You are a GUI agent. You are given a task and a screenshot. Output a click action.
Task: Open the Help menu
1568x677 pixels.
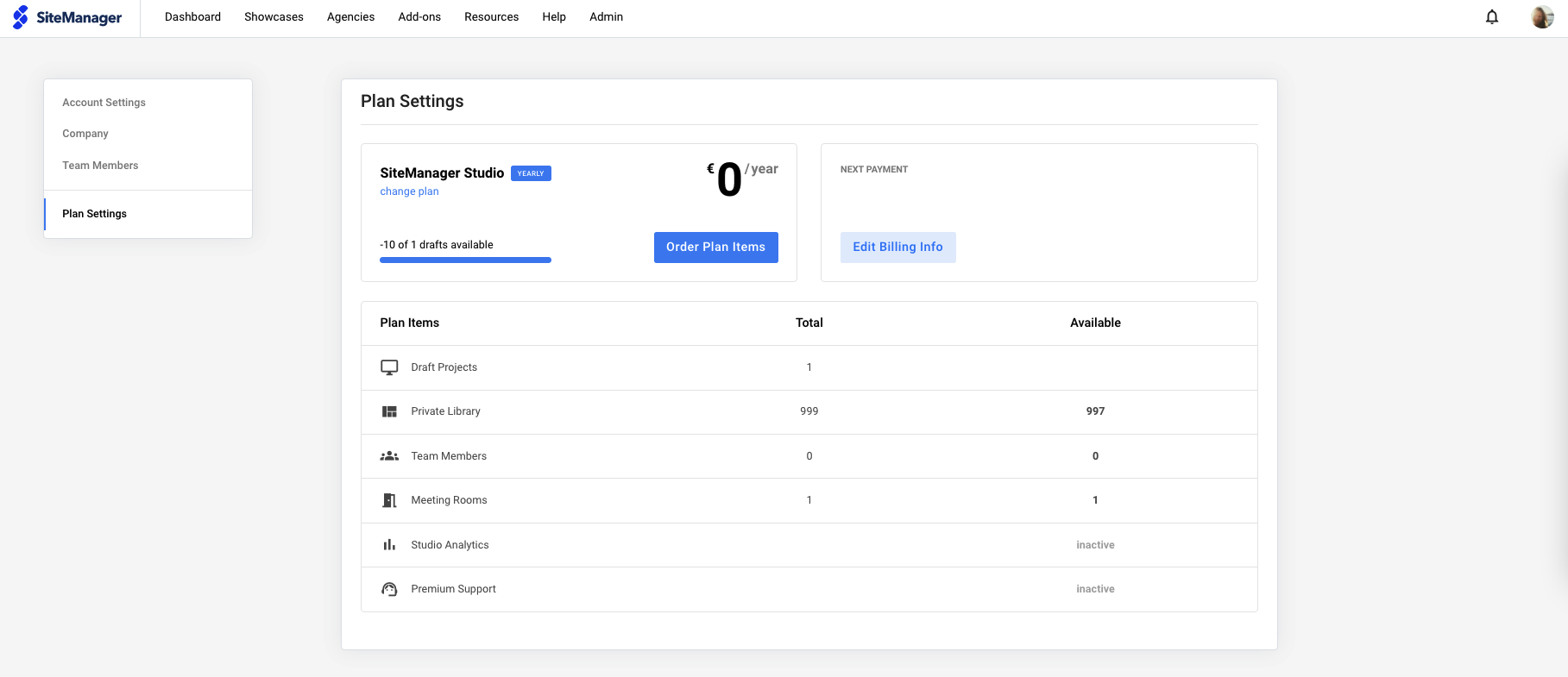tap(554, 17)
